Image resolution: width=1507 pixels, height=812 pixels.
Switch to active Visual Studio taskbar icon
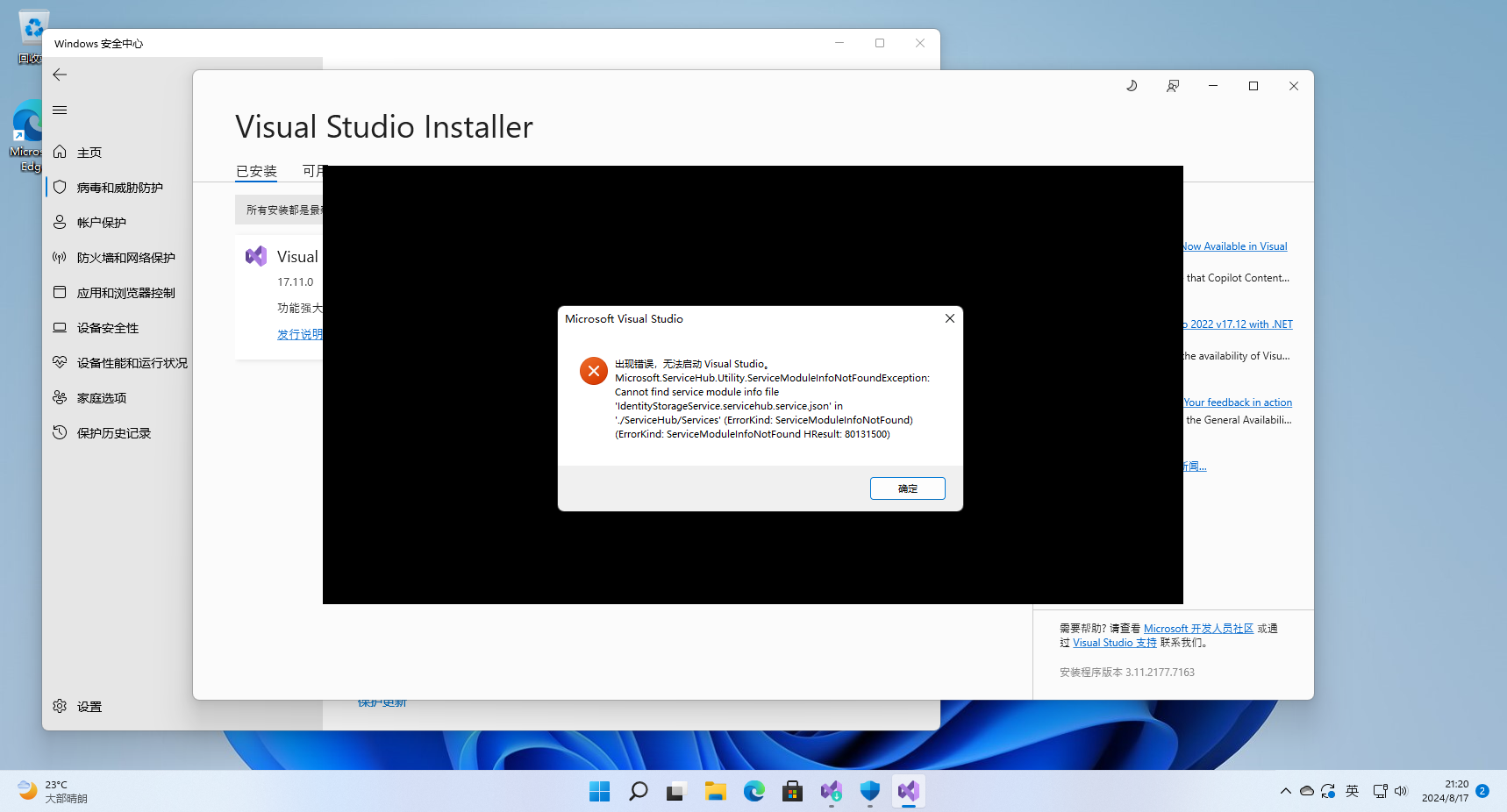pyautogui.click(x=909, y=792)
